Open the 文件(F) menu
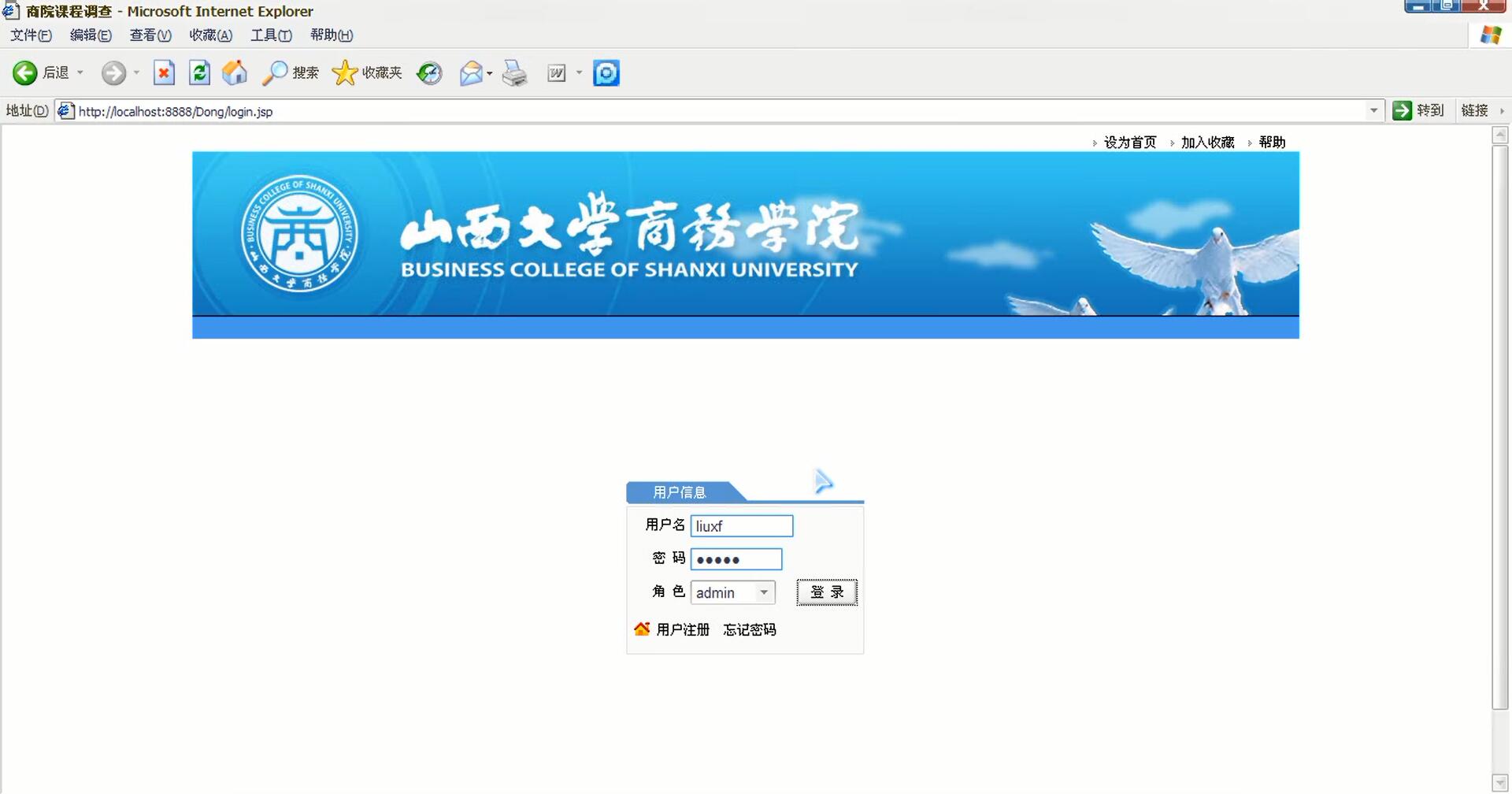The height and width of the screenshot is (794, 1512). coord(31,35)
